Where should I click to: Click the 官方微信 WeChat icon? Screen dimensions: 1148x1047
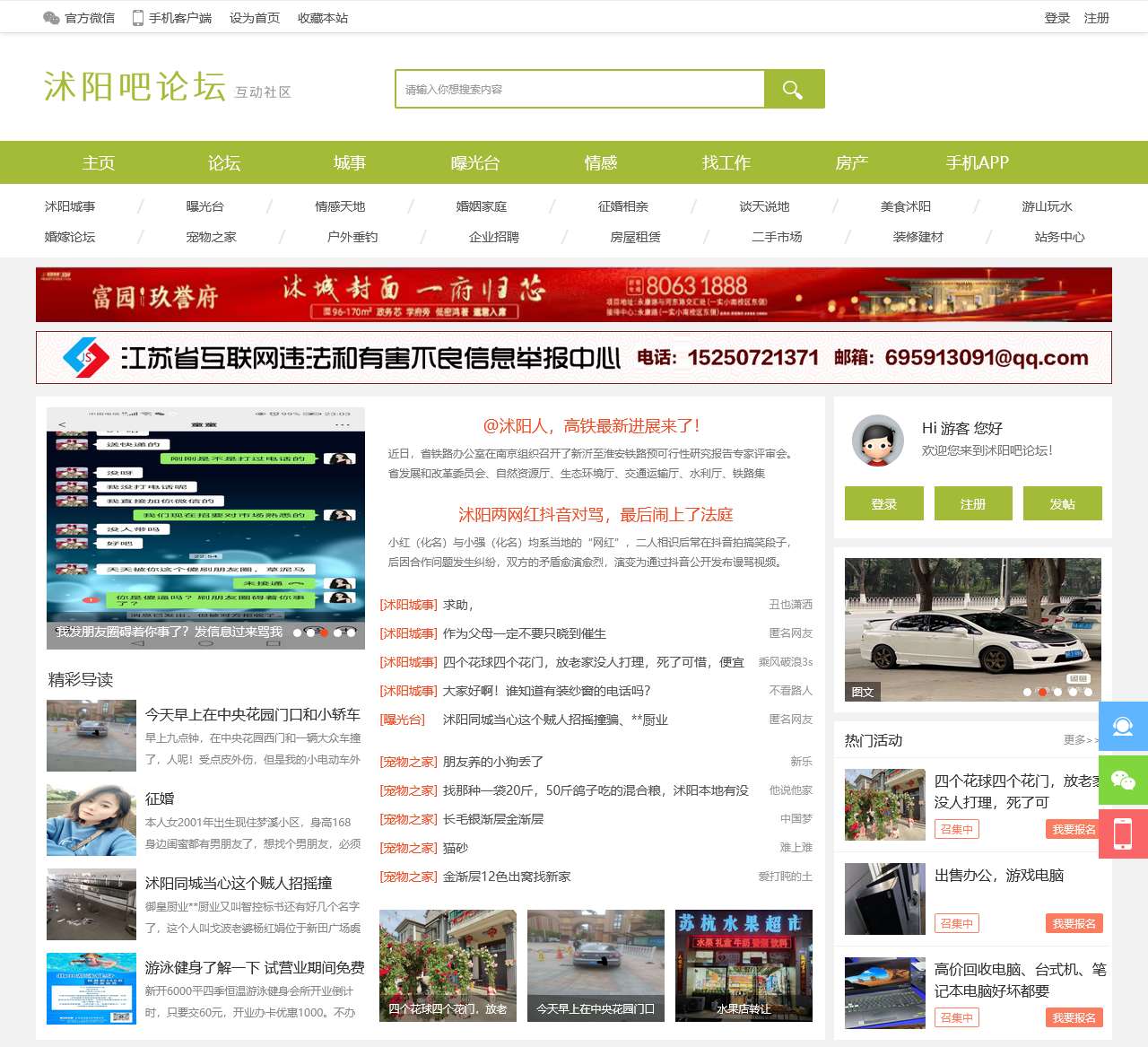(x=51, y=18)
